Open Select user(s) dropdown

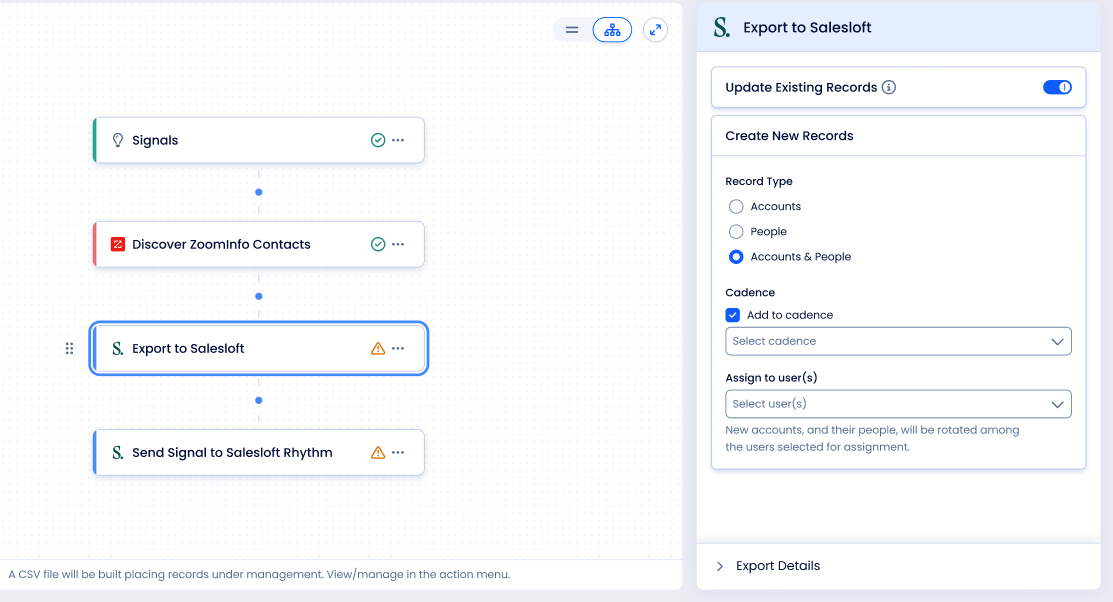[898, 404]
